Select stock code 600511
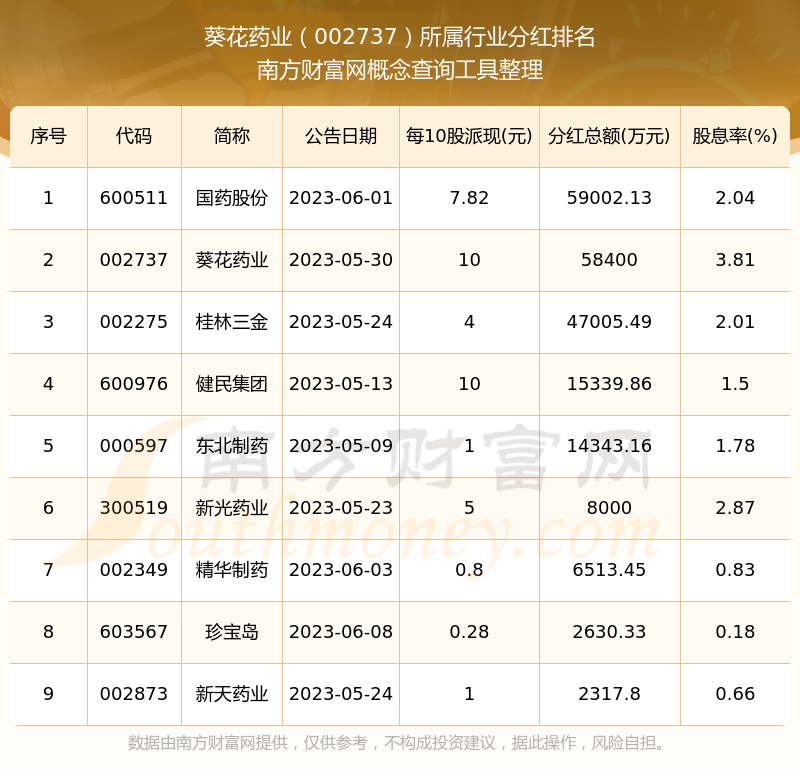800x770 pixels. pos(134,198)
